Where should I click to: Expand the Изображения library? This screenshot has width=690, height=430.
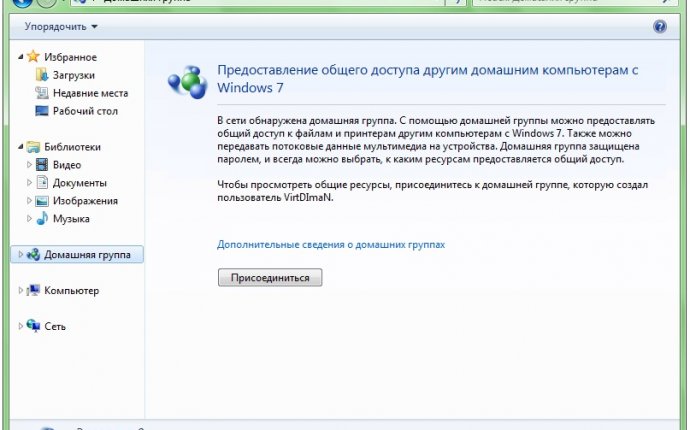click(29, 200)
